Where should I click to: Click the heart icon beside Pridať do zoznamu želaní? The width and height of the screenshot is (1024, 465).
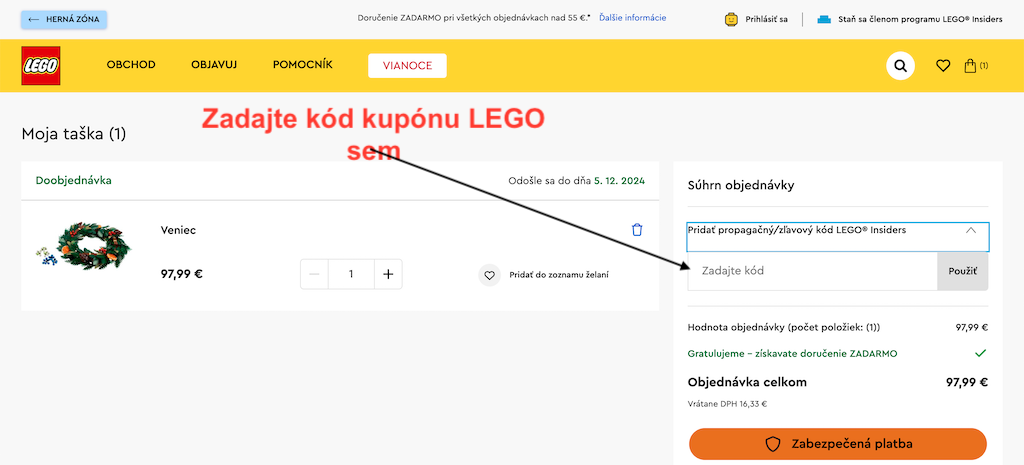coord(489,275)
